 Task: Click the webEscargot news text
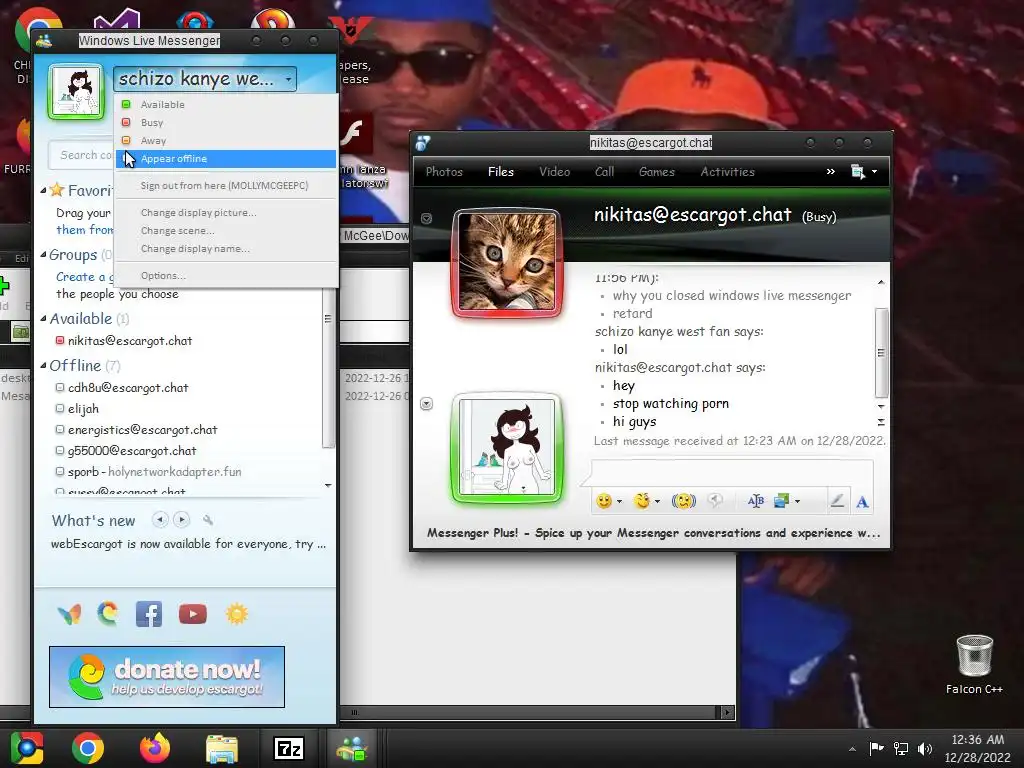pyautogui.click(x=188, y=544)
